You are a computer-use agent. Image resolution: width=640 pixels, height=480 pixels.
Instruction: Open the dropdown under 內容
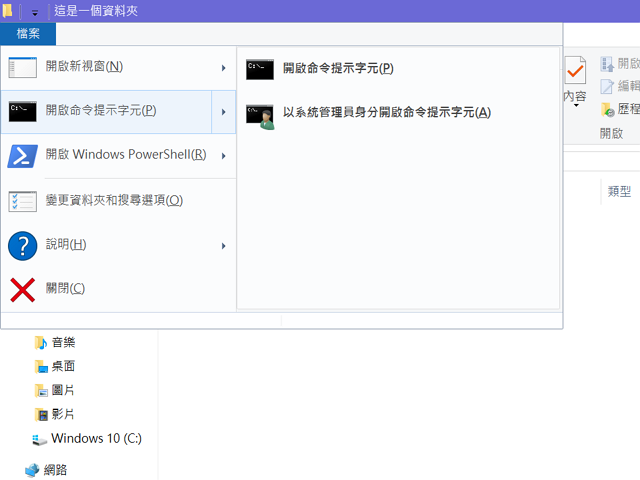[x=576, y=106]
